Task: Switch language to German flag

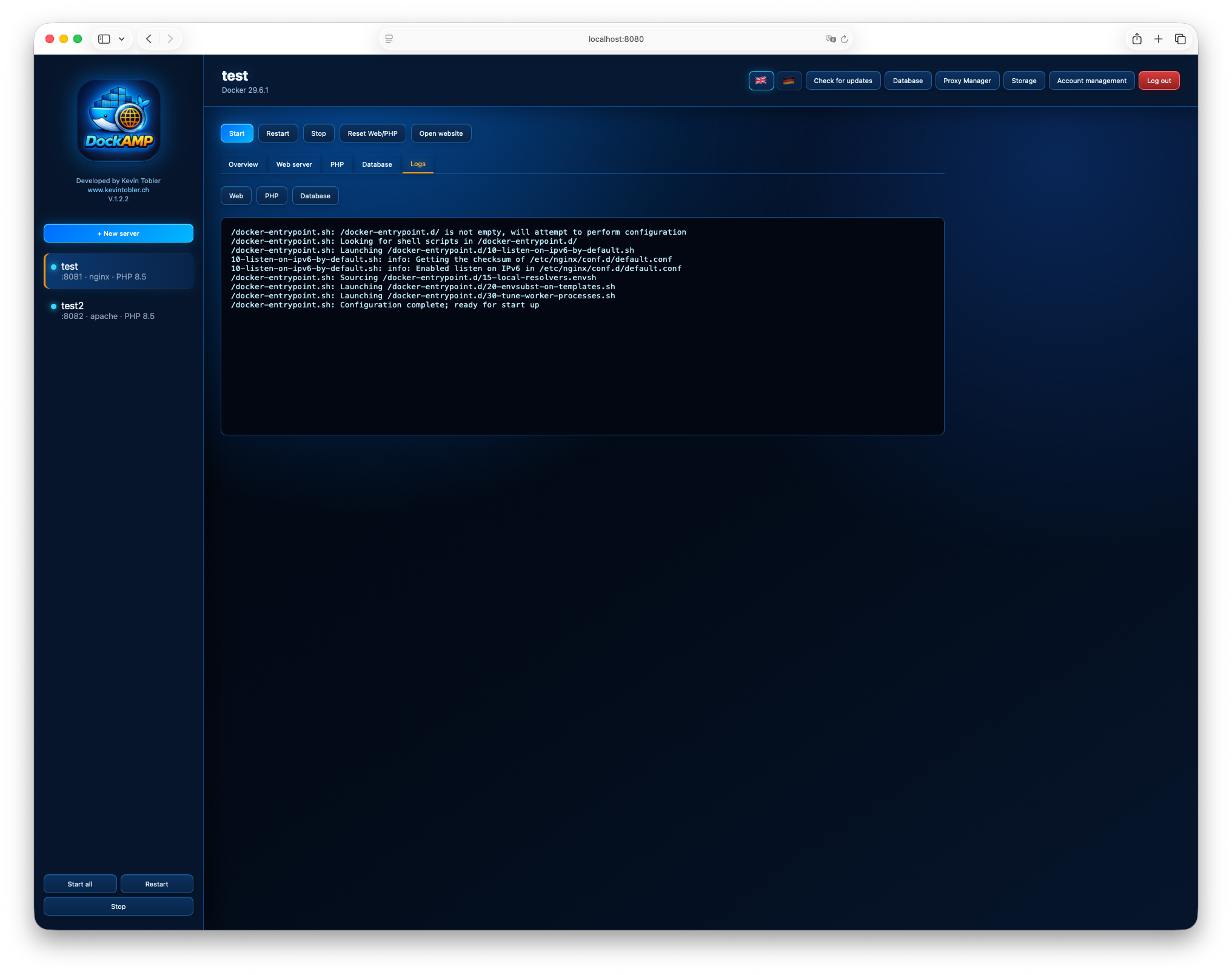Action: tap(789, 81)
